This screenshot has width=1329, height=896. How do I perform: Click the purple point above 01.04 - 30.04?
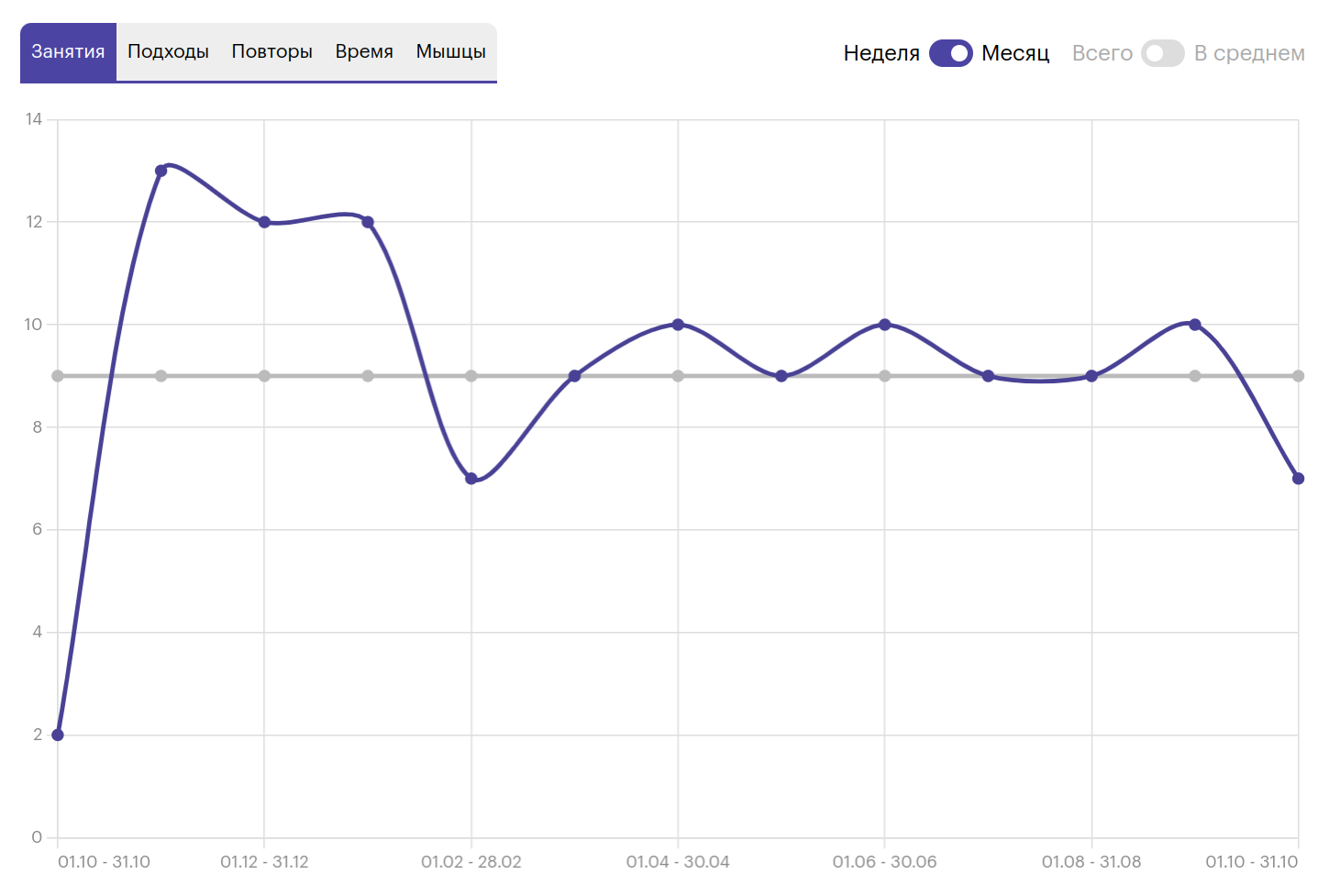678,325
